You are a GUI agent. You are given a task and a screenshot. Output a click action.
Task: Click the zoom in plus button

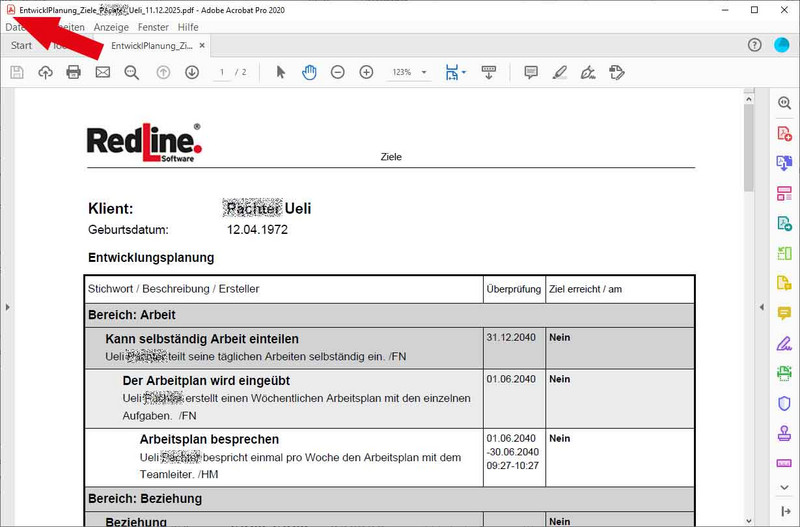(366, 72)
